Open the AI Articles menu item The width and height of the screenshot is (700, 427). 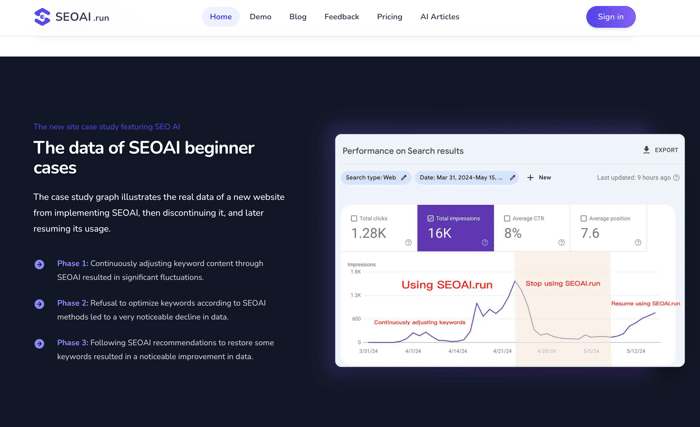(439, 17)
